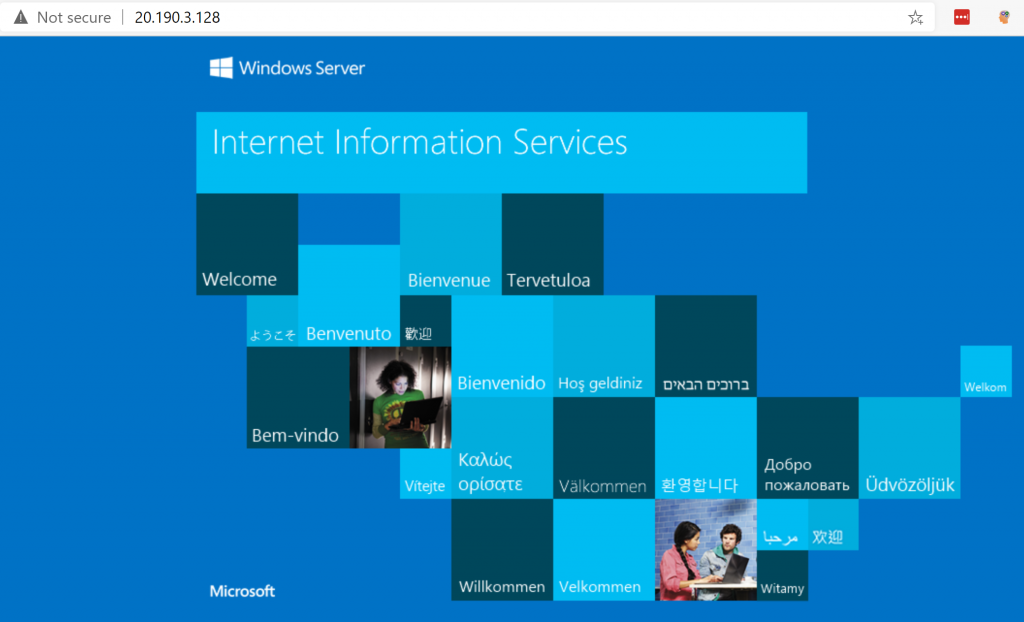This screenshot has height=622, width=1024.
Task: Click the Witamy tile
Action: [782, 576]
